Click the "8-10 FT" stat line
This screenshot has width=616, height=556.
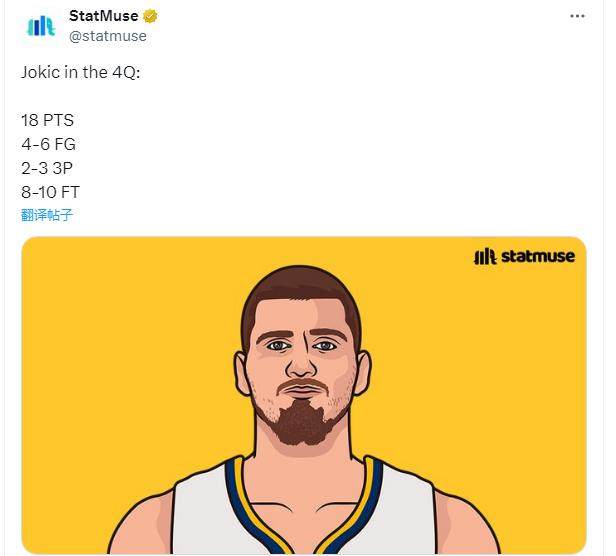click(51, 190)
